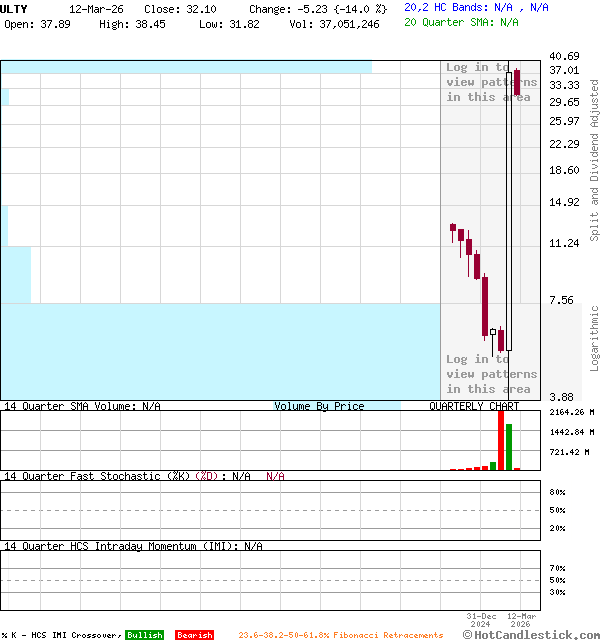Image resolution: width=600 pixels, height=640 pixels.
Task: Click the bottom 'Log in to view patterns' text
Action: (490, 374)
